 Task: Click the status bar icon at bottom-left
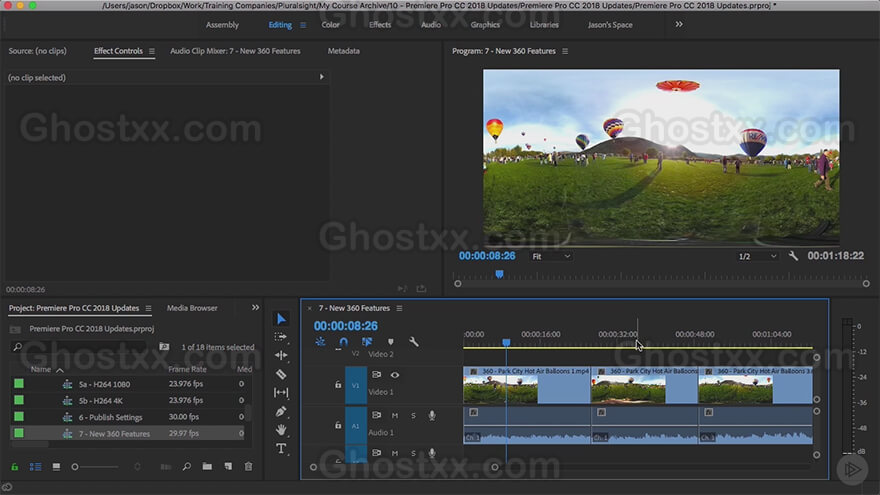point(7,487)
